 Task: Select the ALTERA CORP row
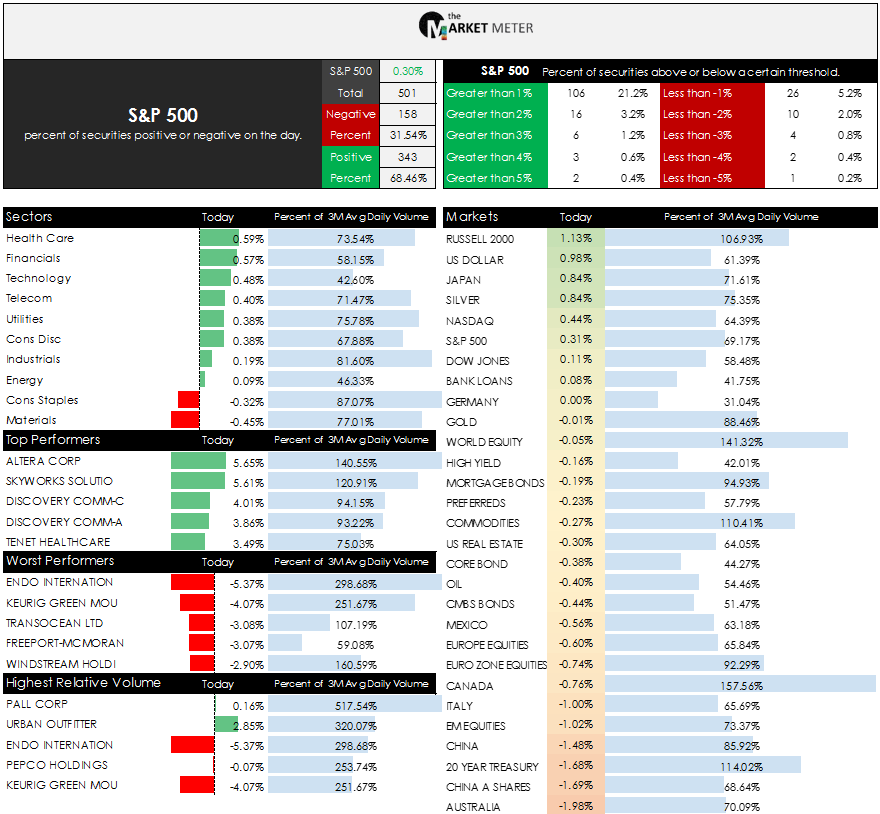219,461
